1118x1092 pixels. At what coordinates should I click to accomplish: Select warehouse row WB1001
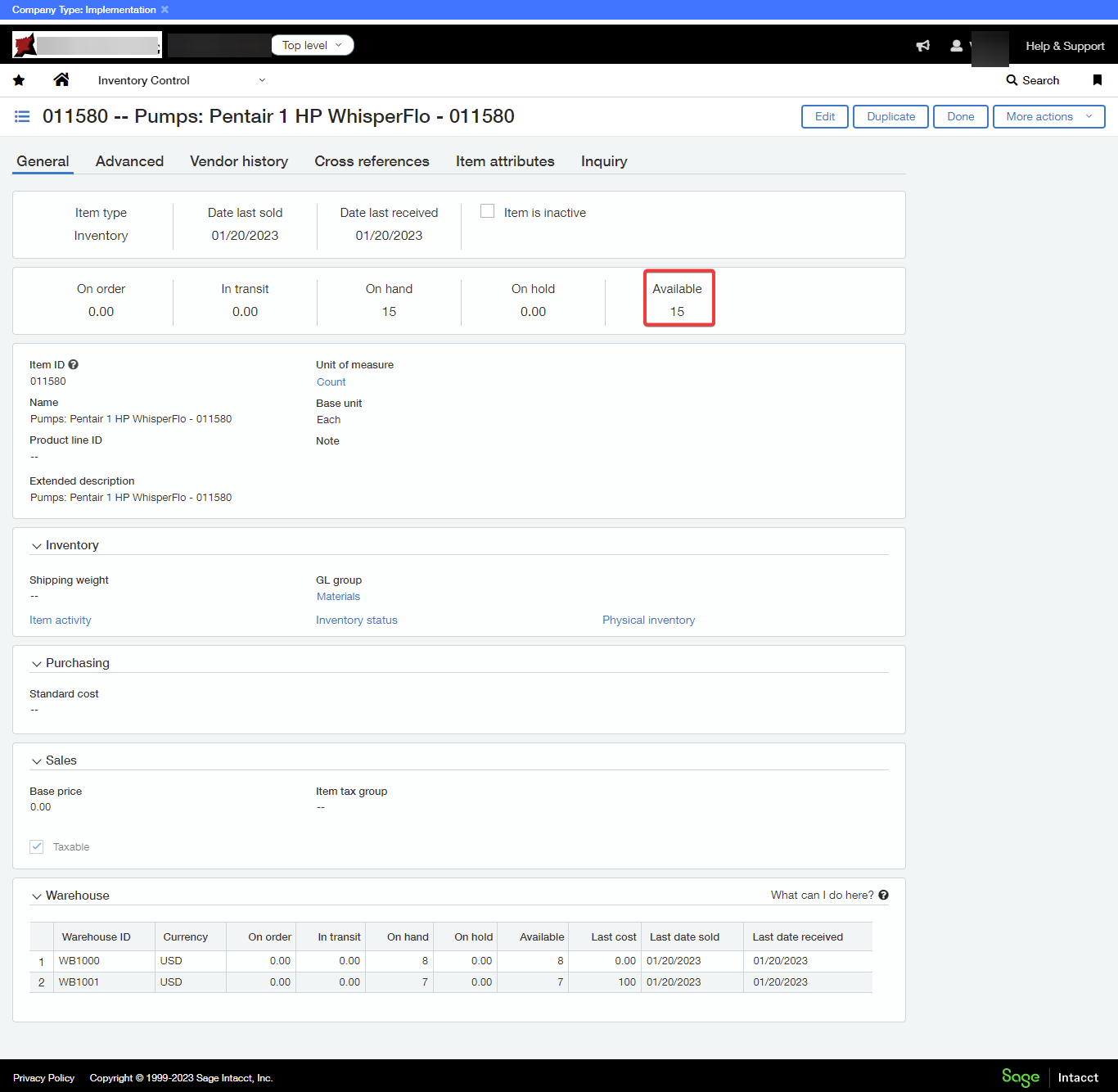click(x=79, y=981)
